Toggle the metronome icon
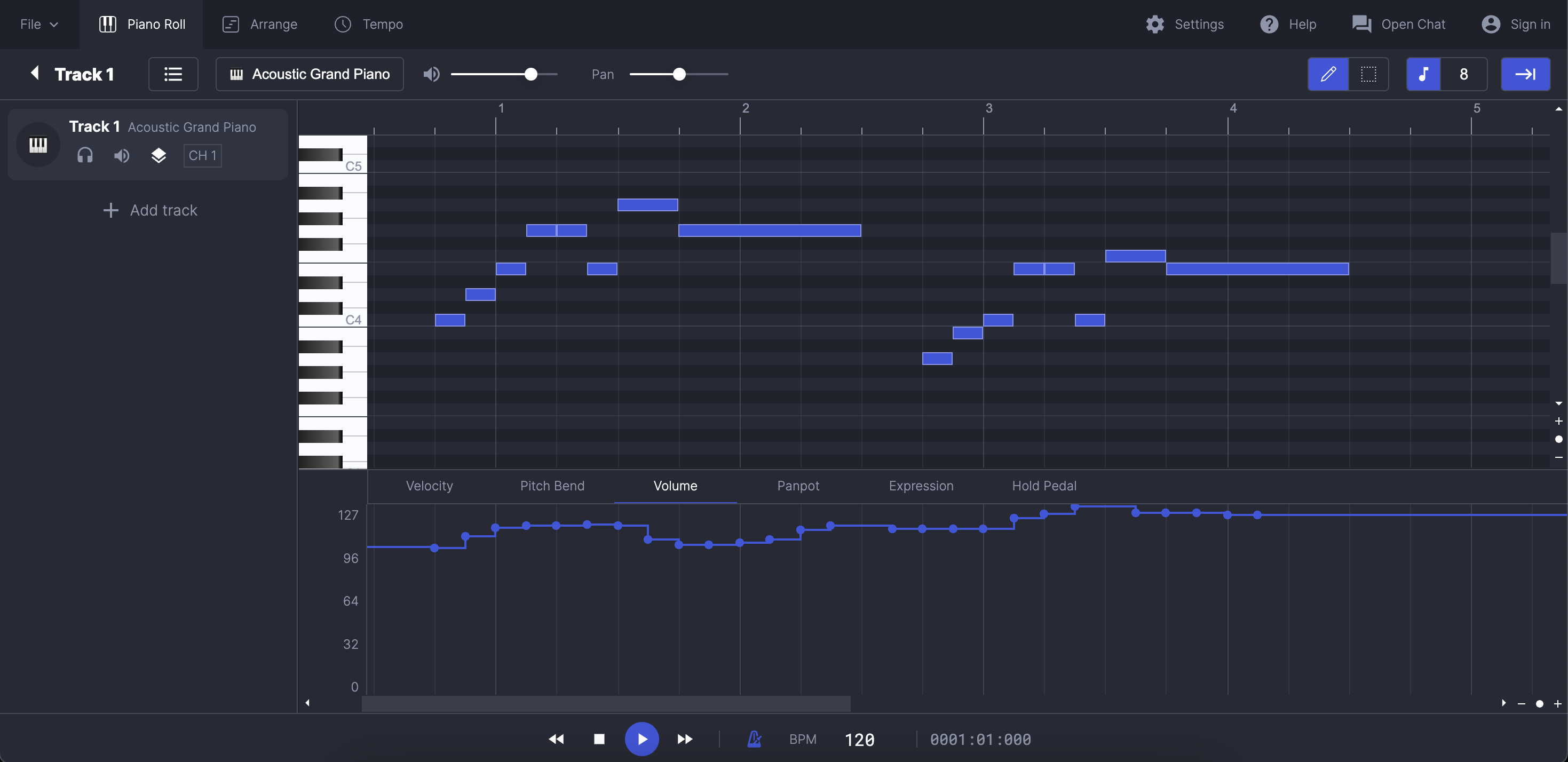The width and height of the screenshot is (1568, 762). [754, 739]
